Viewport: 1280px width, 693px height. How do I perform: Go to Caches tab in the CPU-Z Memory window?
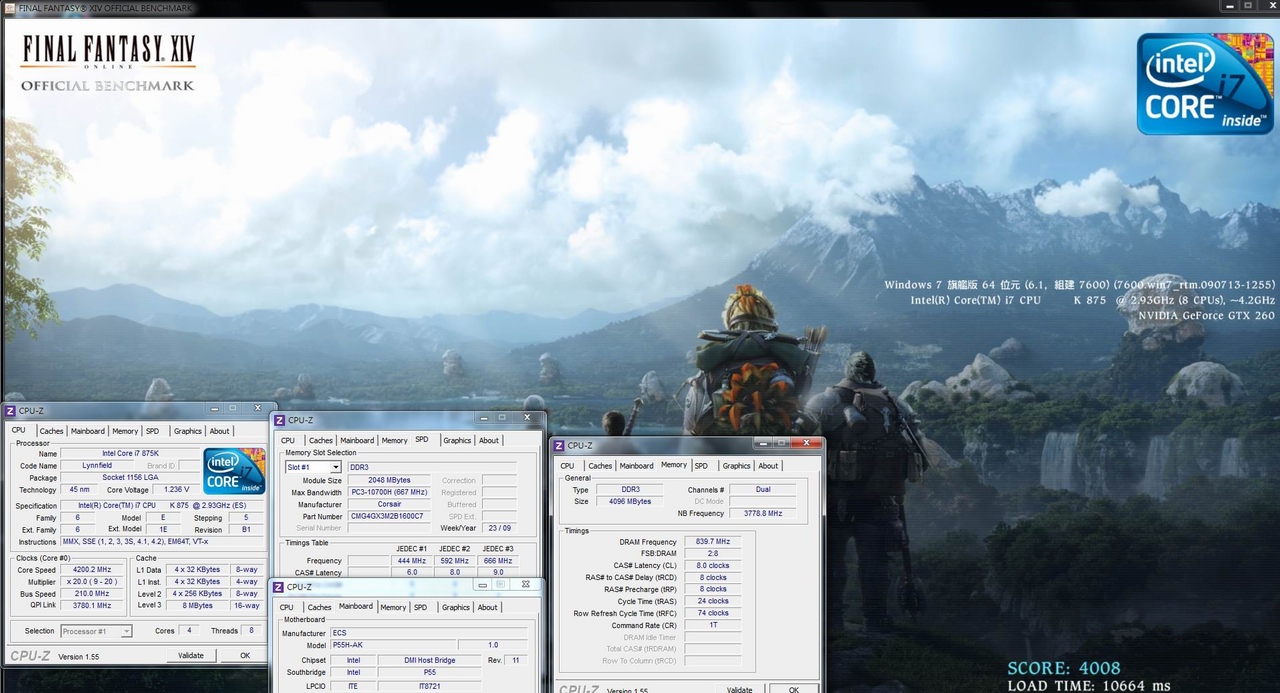(600, 465)
